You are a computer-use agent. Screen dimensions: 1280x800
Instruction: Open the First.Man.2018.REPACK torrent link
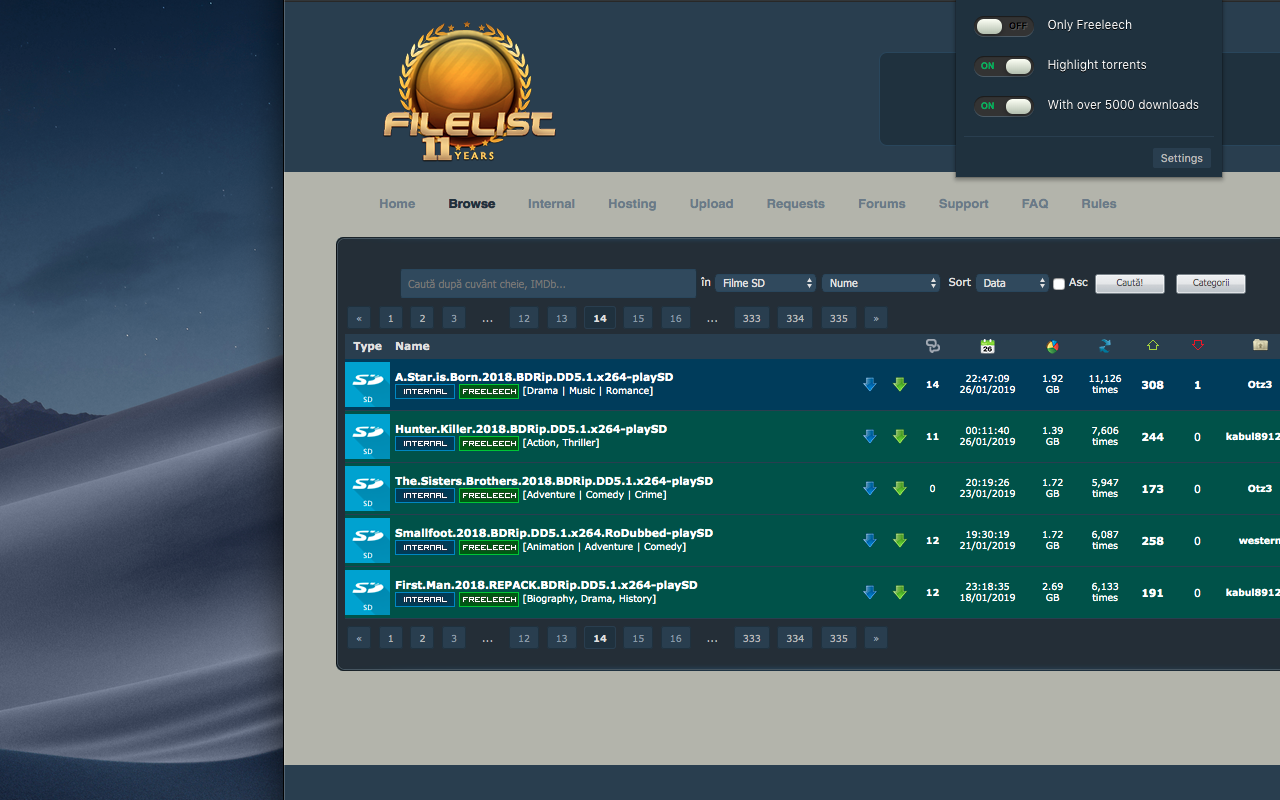pos(546,585)
